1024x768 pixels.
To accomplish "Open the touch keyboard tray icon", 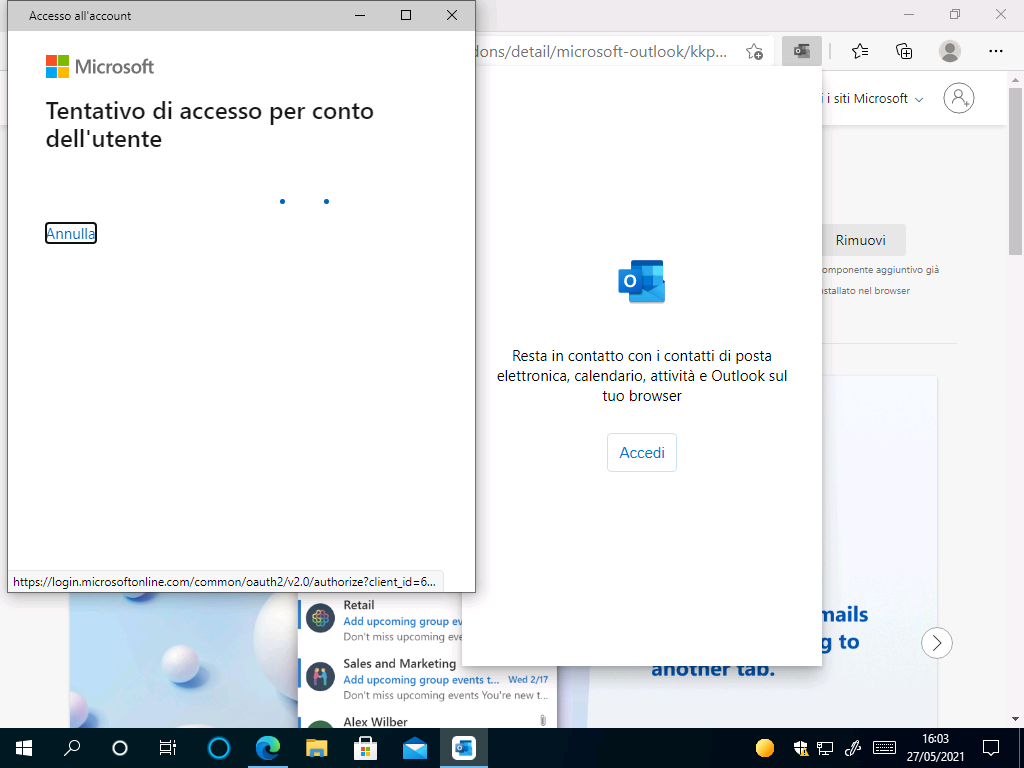I will coord(884,748).
